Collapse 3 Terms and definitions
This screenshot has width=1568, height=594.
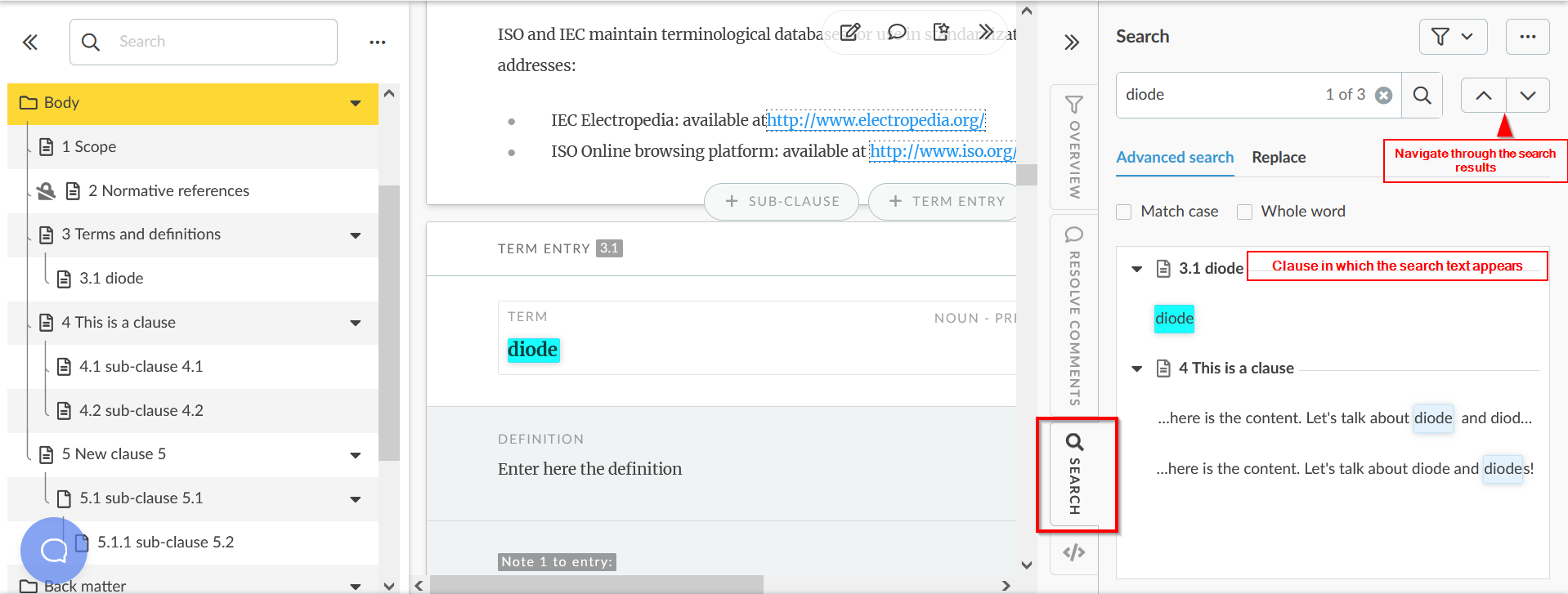point(356,235)
